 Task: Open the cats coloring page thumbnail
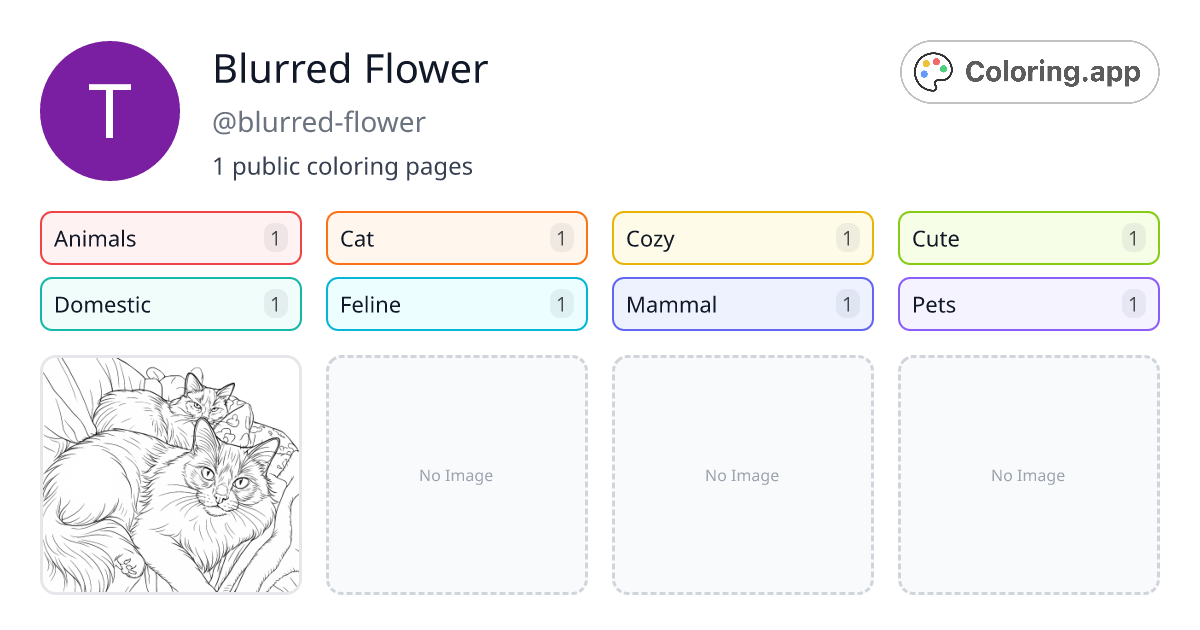pyautogui.click(x=171, y=475)
